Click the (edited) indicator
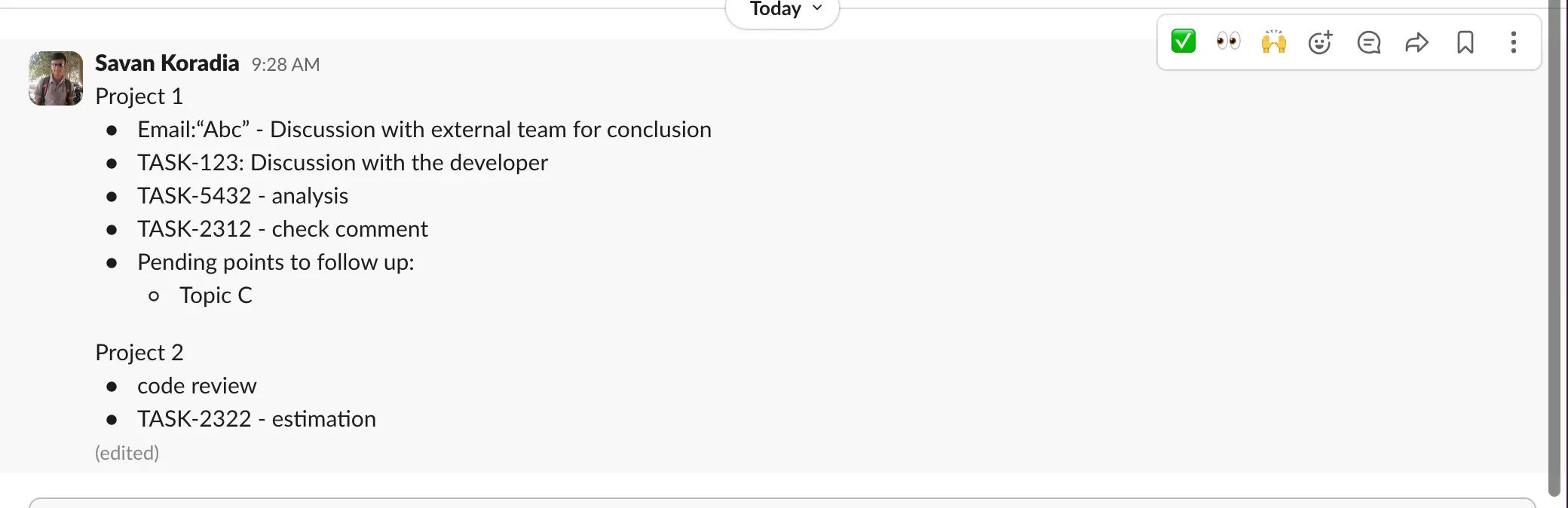This screenshot has width=1568, height=508. [x=127, y=452]
